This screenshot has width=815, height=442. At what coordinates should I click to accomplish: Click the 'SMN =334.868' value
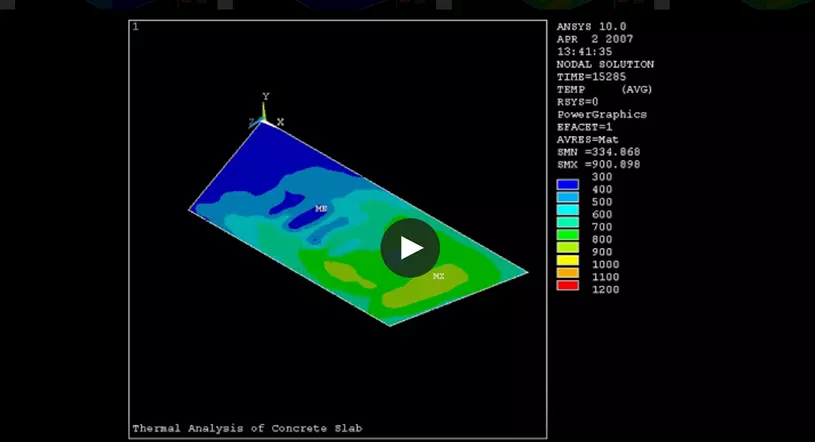click(x=598, y=152)
